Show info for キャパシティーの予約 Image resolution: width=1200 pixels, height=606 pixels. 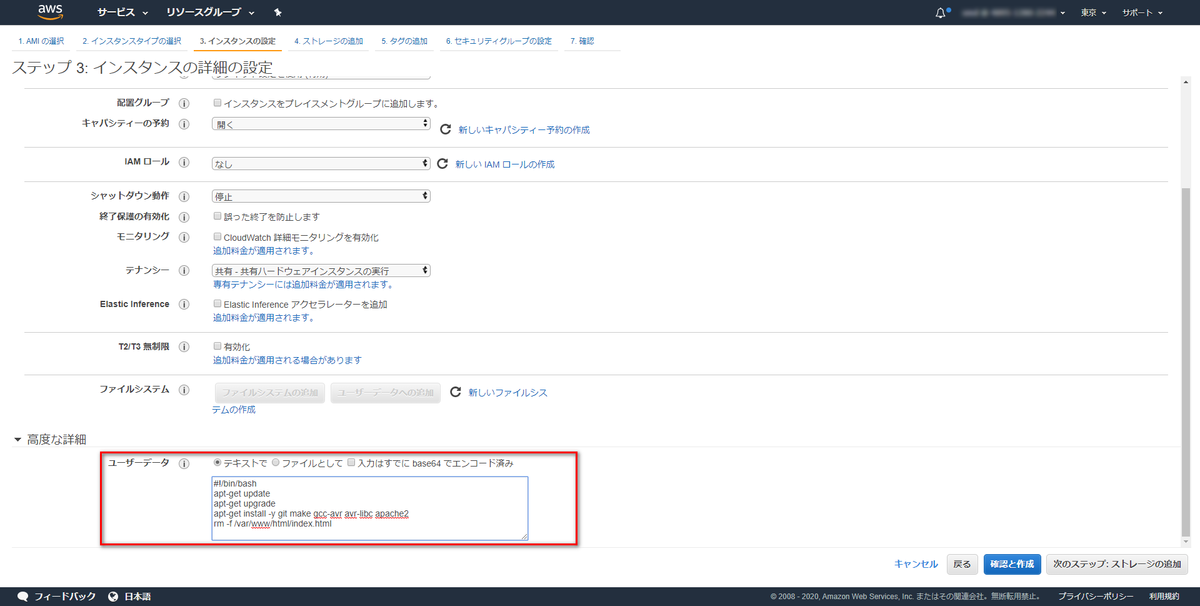pyautogui.click(x=184, y=123)
